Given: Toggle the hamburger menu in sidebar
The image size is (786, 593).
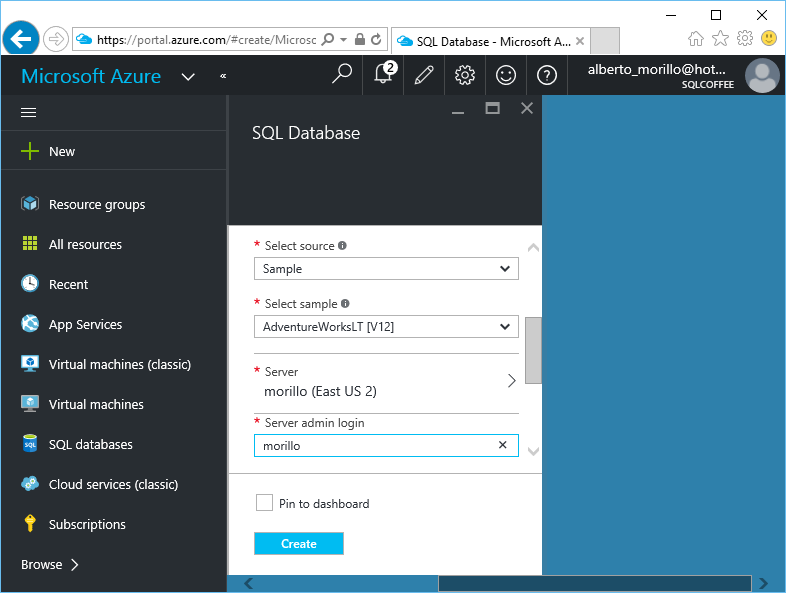Looking at the screenshot, I should pyautogui.click(x=29, y=112).
